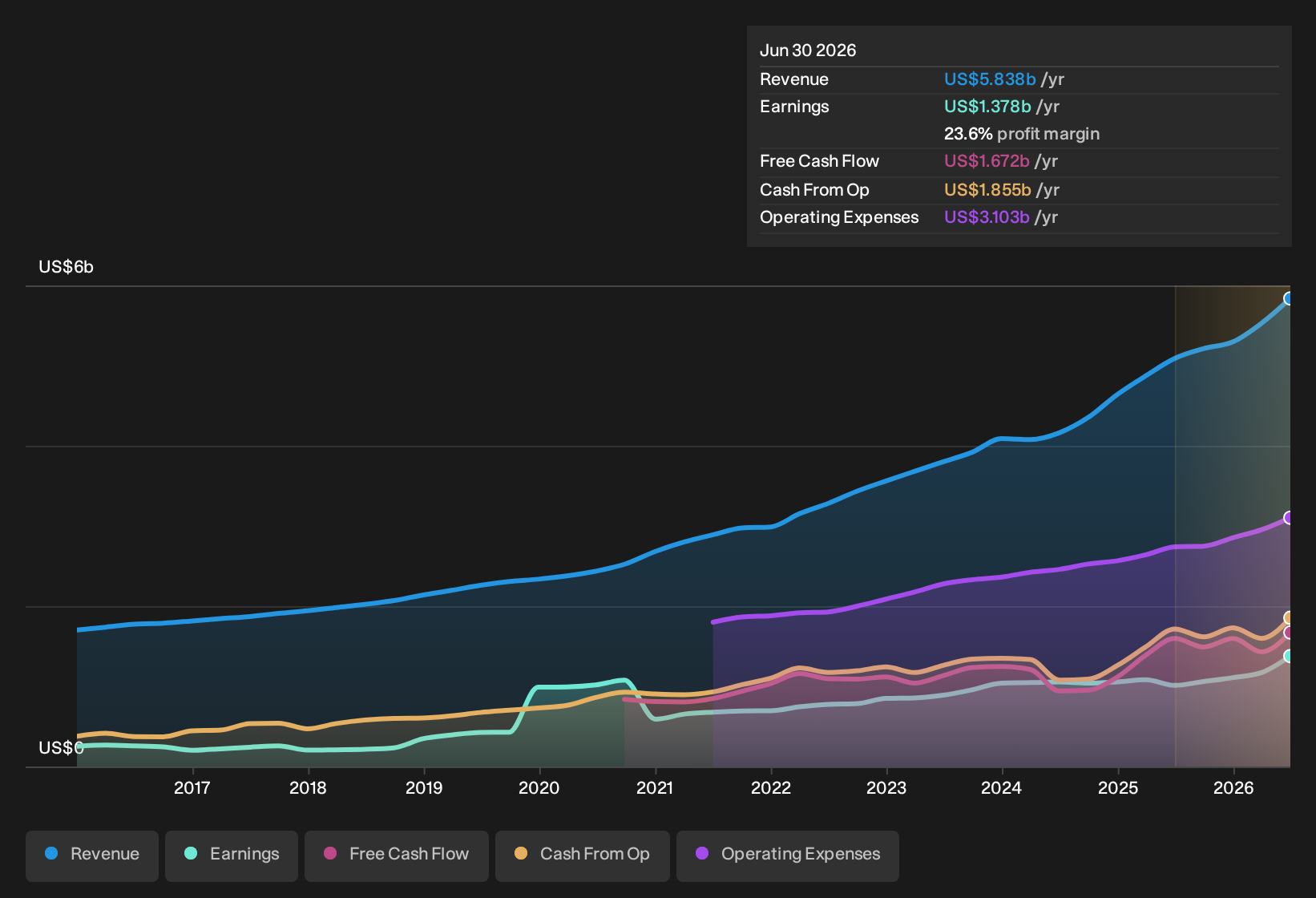Screen dimensions: 1316x898
Task: Toggle the Earnings legend button
Action: coord(232,855)
